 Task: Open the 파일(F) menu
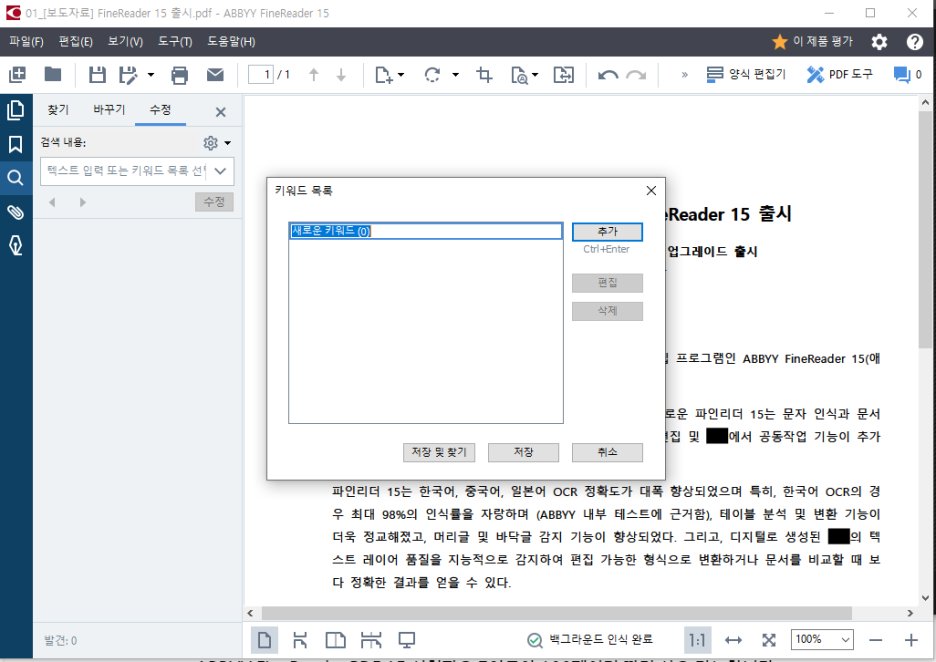click(x=26, y=41)
